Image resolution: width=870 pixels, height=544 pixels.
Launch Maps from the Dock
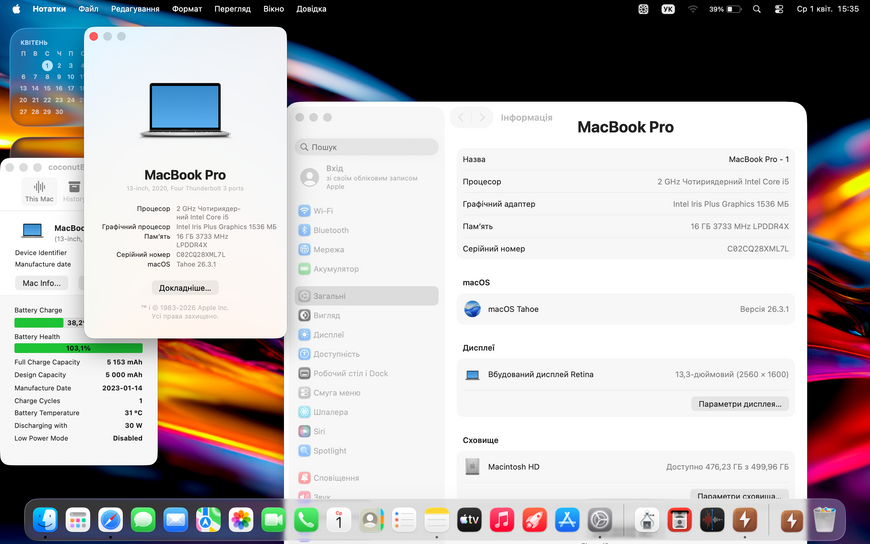point(208,520)
